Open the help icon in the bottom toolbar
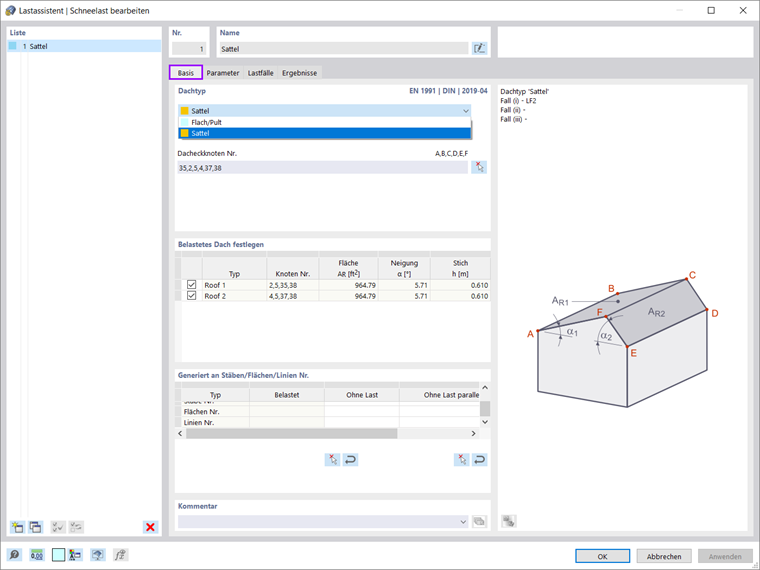Screen dimensions: 760x570 tap(15, 555)
